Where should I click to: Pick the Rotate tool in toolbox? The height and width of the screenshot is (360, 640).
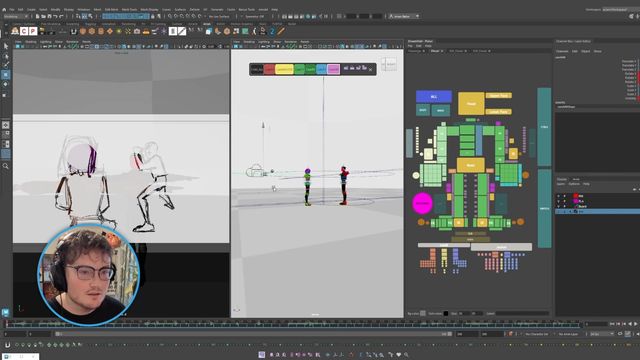coord(6,84)
